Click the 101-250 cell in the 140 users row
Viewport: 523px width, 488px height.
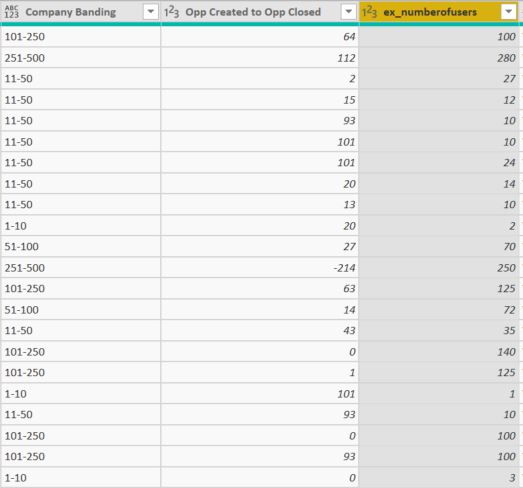[x=80, y=352]
